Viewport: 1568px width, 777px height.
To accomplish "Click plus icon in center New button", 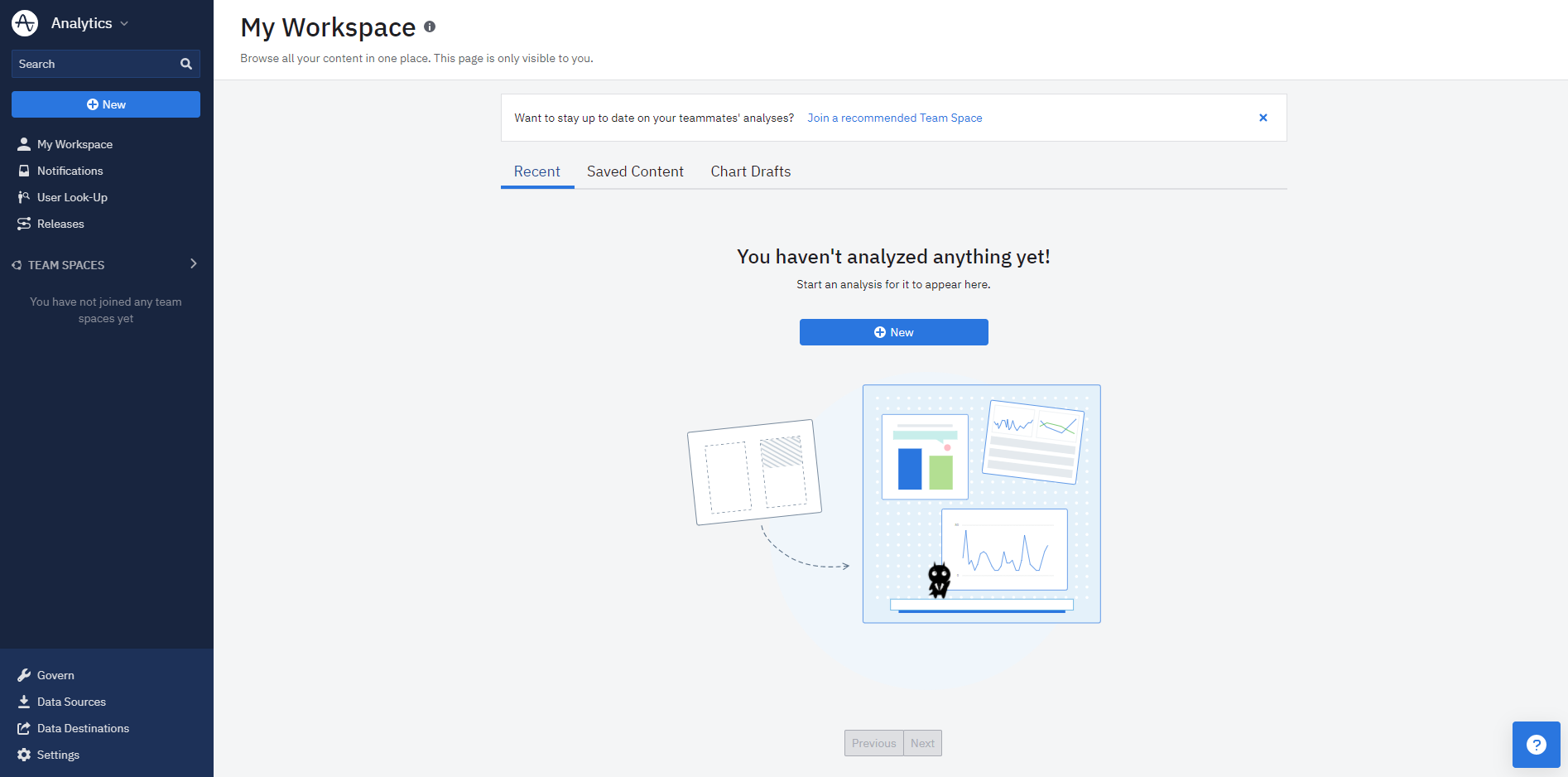I will coord(880,332).
